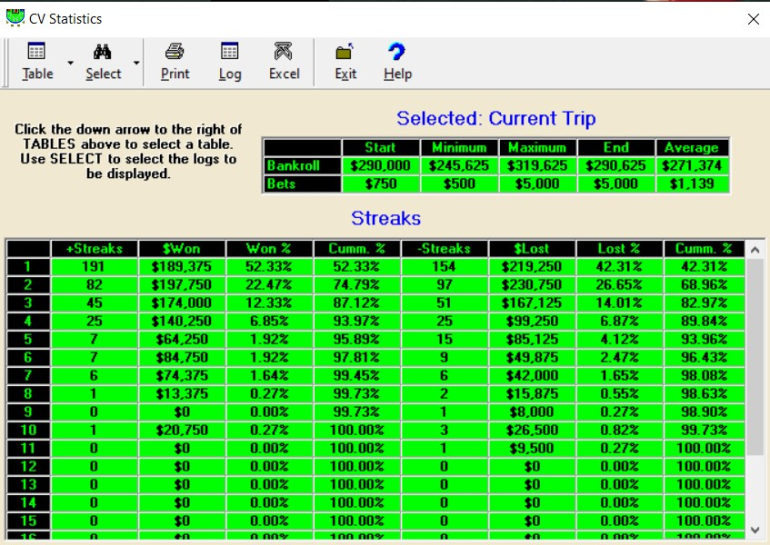770x545 pixels.
Task: Select the $Won column header
Action: coord(181,248)
